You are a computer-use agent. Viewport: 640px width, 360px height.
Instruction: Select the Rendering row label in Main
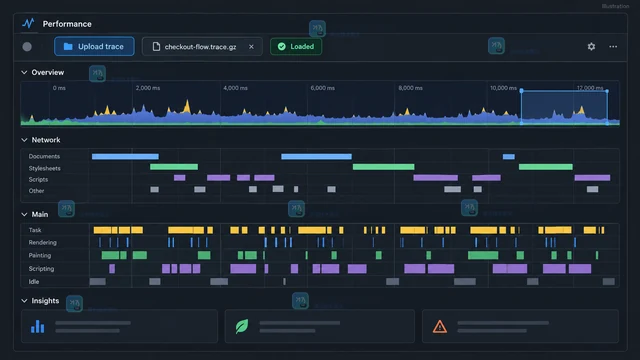pos(42,242)
